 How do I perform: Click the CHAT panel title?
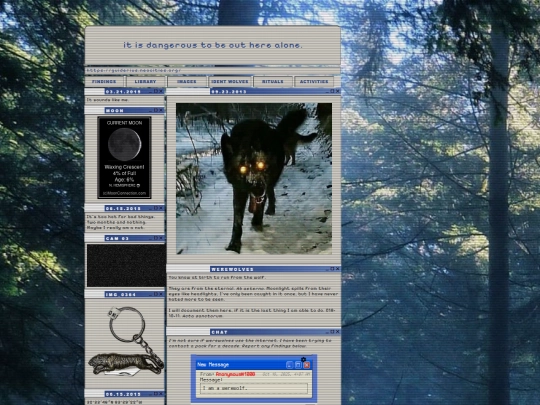219,332
